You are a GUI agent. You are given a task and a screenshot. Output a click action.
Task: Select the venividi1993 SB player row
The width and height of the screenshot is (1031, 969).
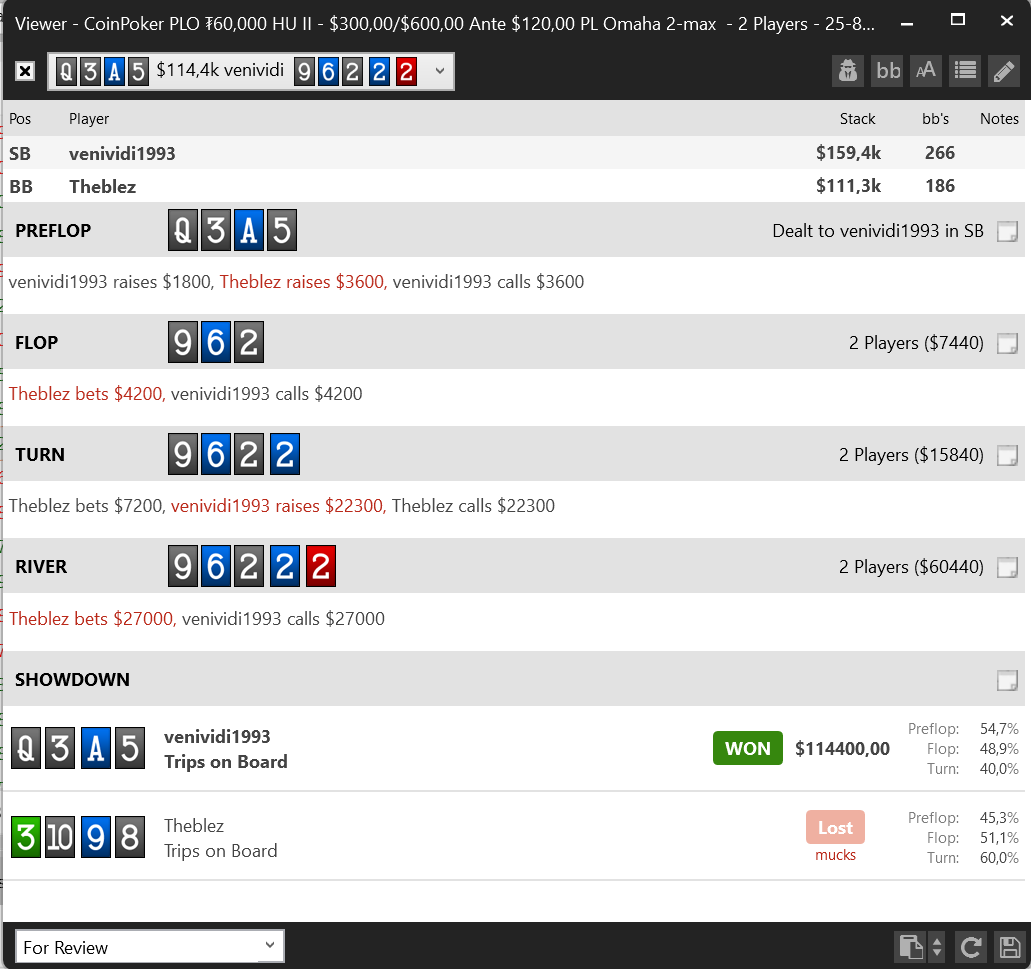click(514, 153)
